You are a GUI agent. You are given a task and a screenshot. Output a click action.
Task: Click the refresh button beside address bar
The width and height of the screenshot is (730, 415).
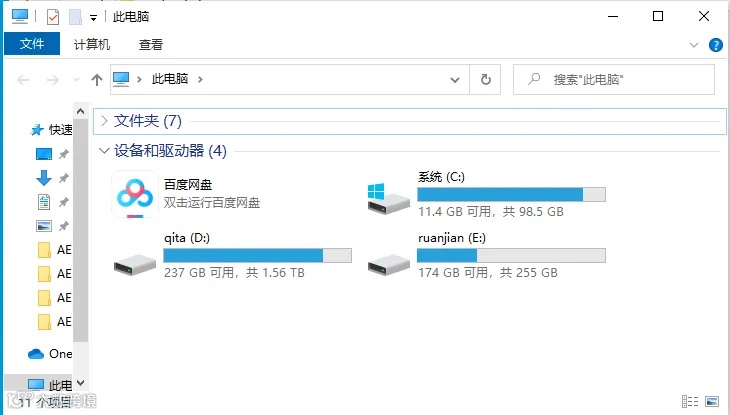tap(485, 80)
